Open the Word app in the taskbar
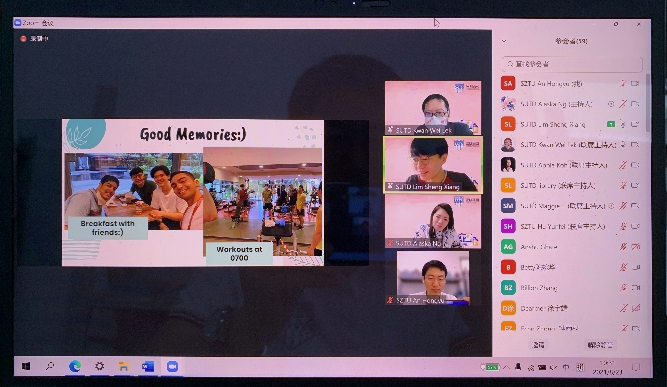667x387 pixels. [148, 366]
